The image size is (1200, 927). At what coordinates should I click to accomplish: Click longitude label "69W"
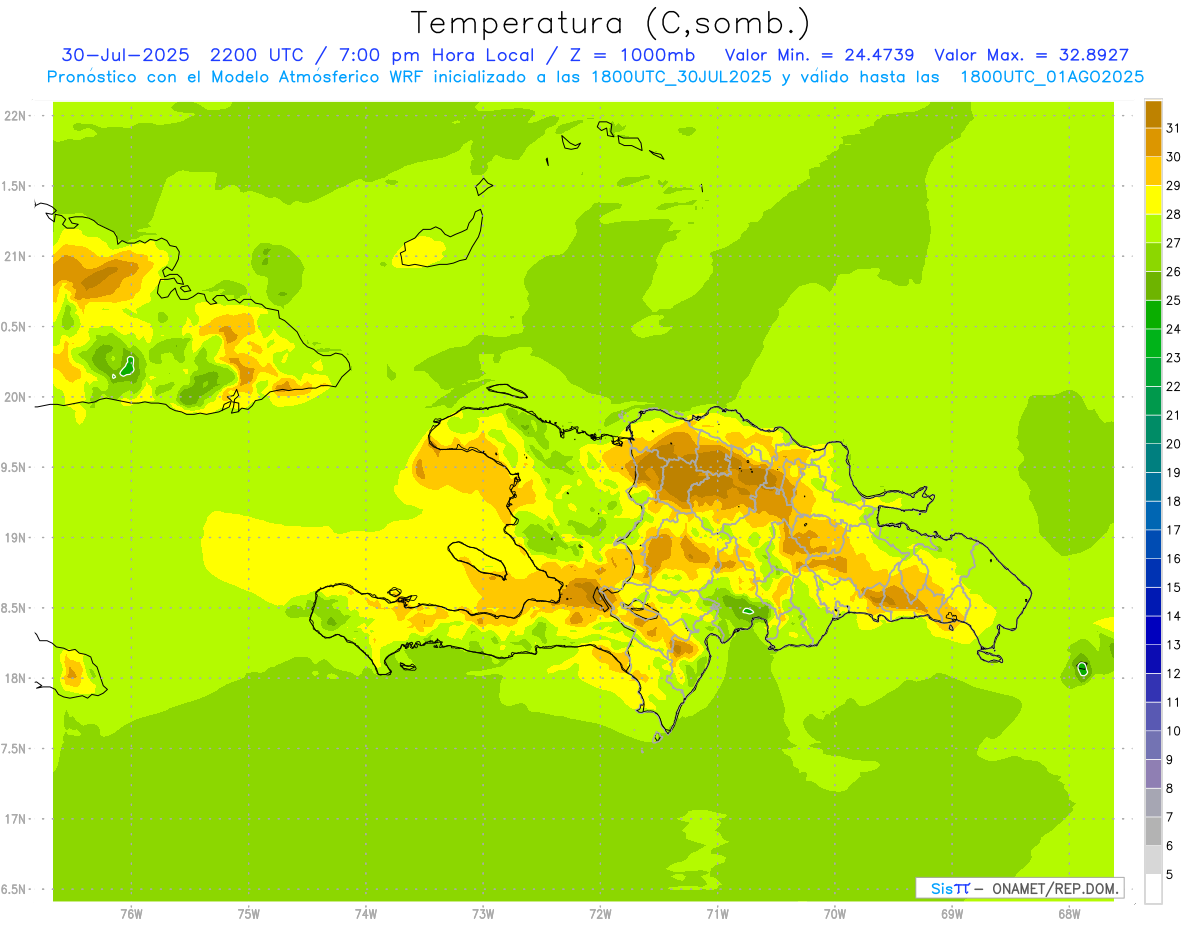[x=952, y=913]
